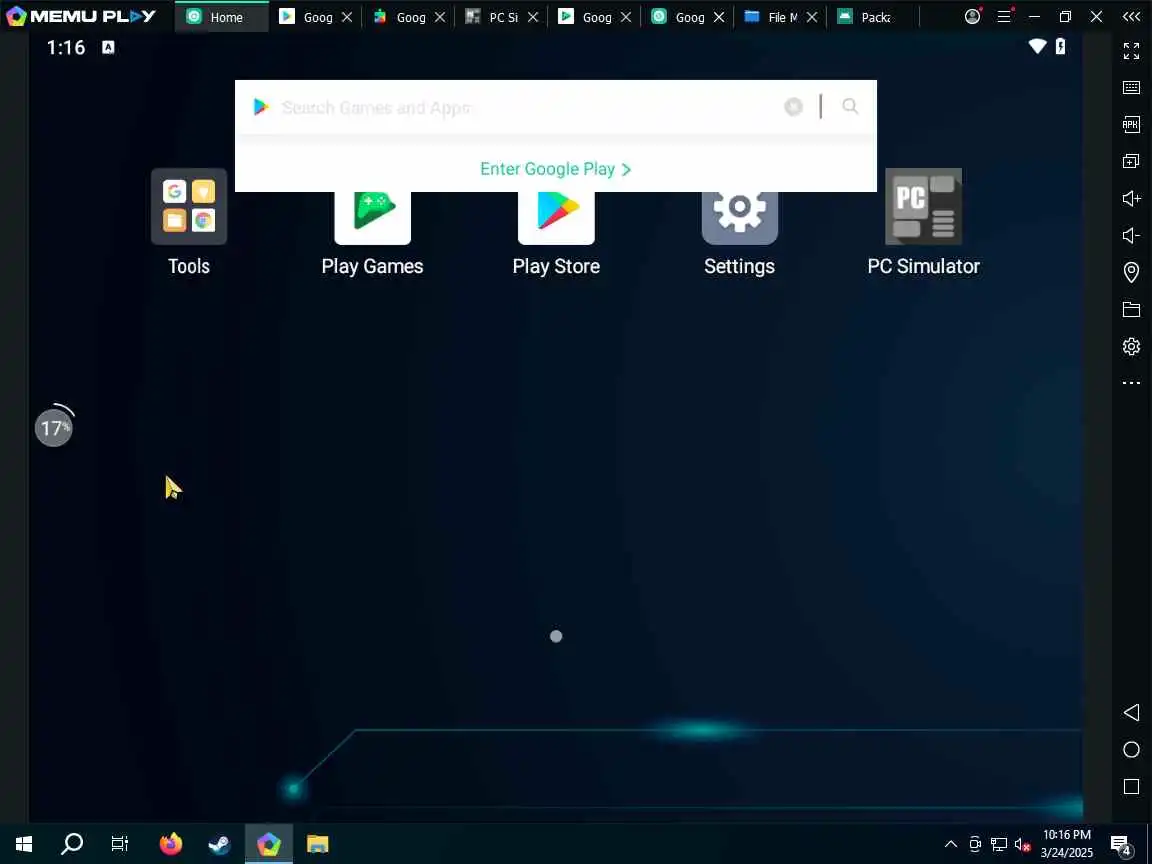Tap the Android back triangle button
1152x864 pixels.
pos(1131,712)
